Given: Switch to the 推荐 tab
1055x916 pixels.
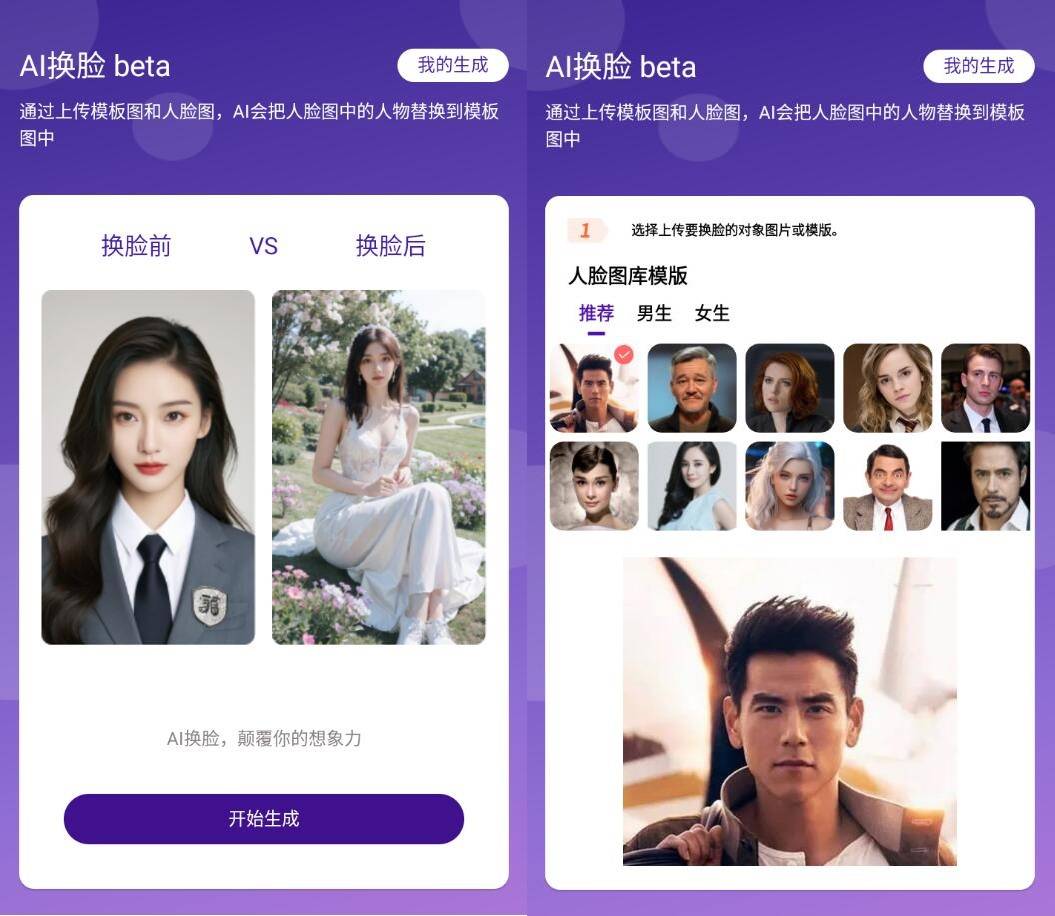Looking at the screenshot, I should (596, 313).
